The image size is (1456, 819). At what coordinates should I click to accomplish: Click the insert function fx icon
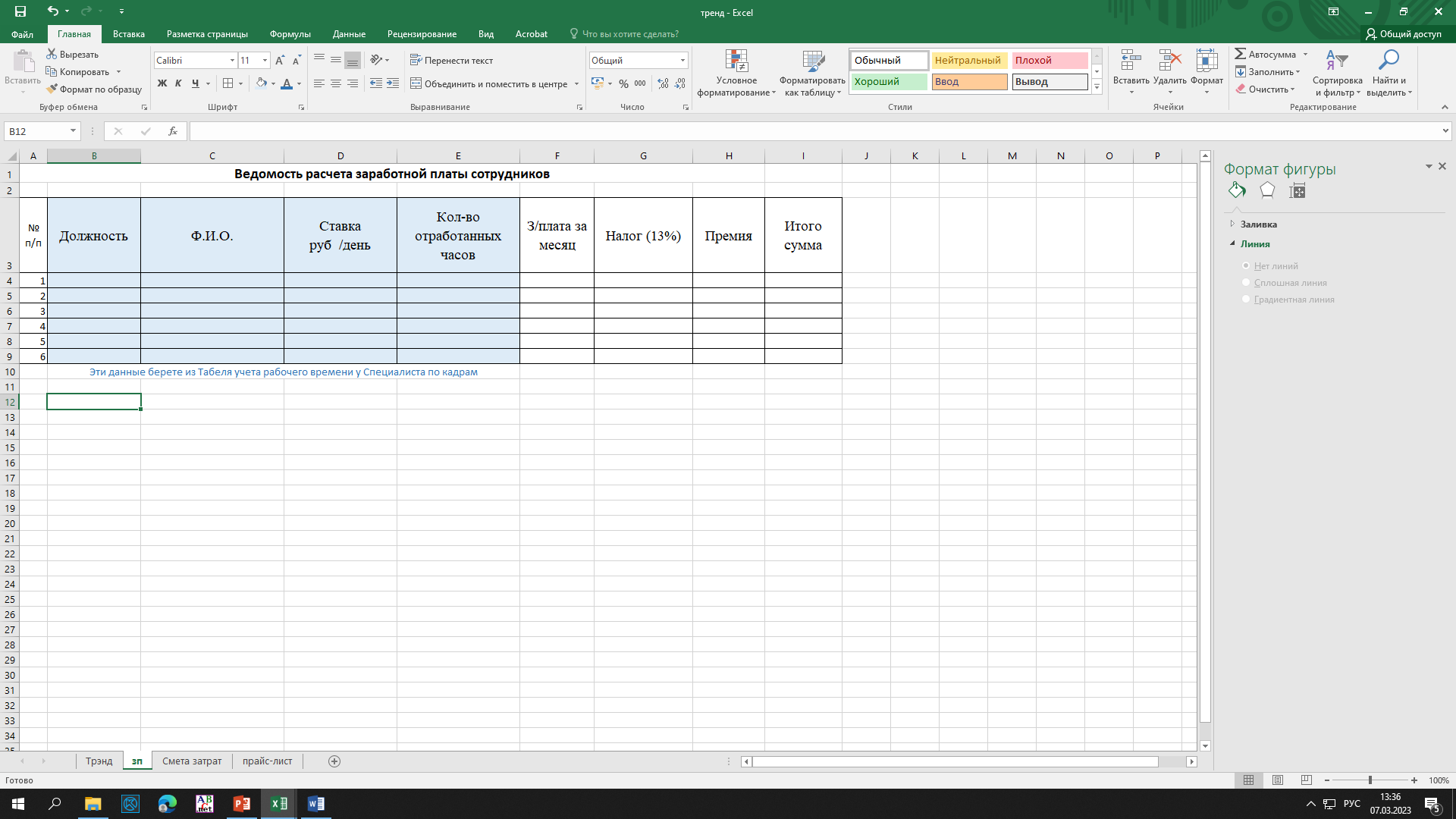click(173, 131)
